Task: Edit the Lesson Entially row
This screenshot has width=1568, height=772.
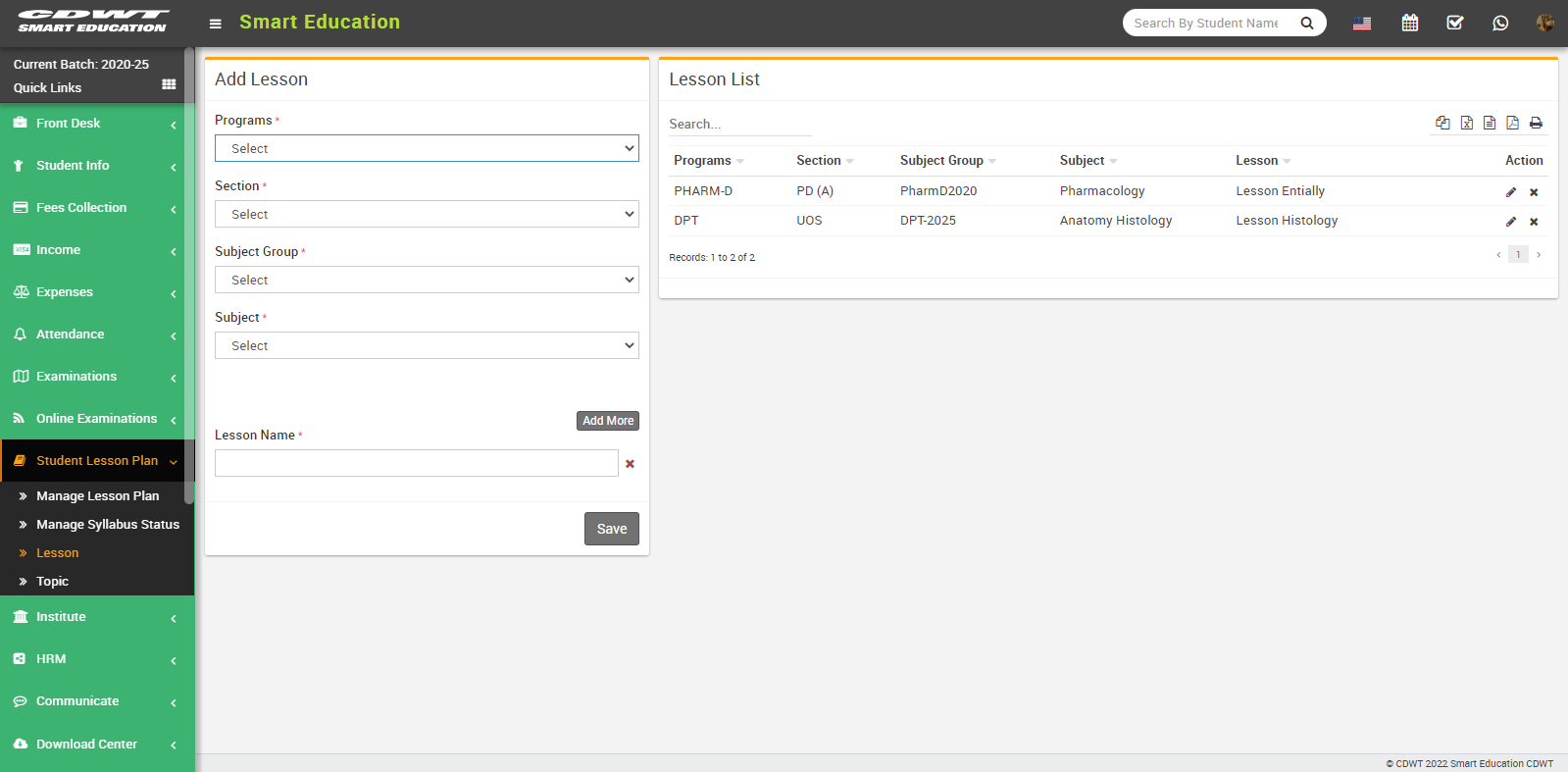Action: click(x=1511, y=192)
